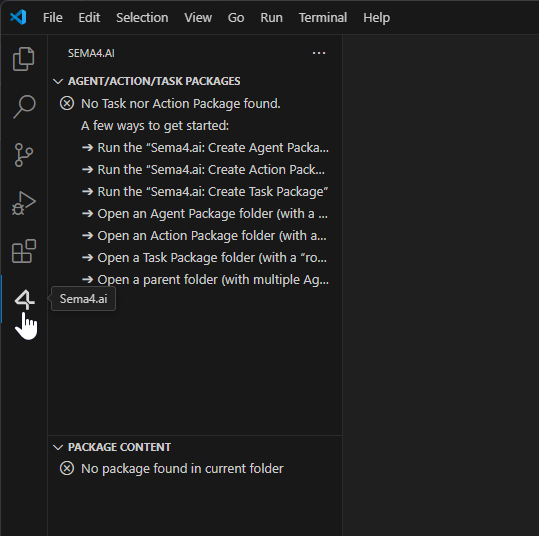
Task: Open the Edit menu
Action: pyautogui.click(x=89, y=18)
